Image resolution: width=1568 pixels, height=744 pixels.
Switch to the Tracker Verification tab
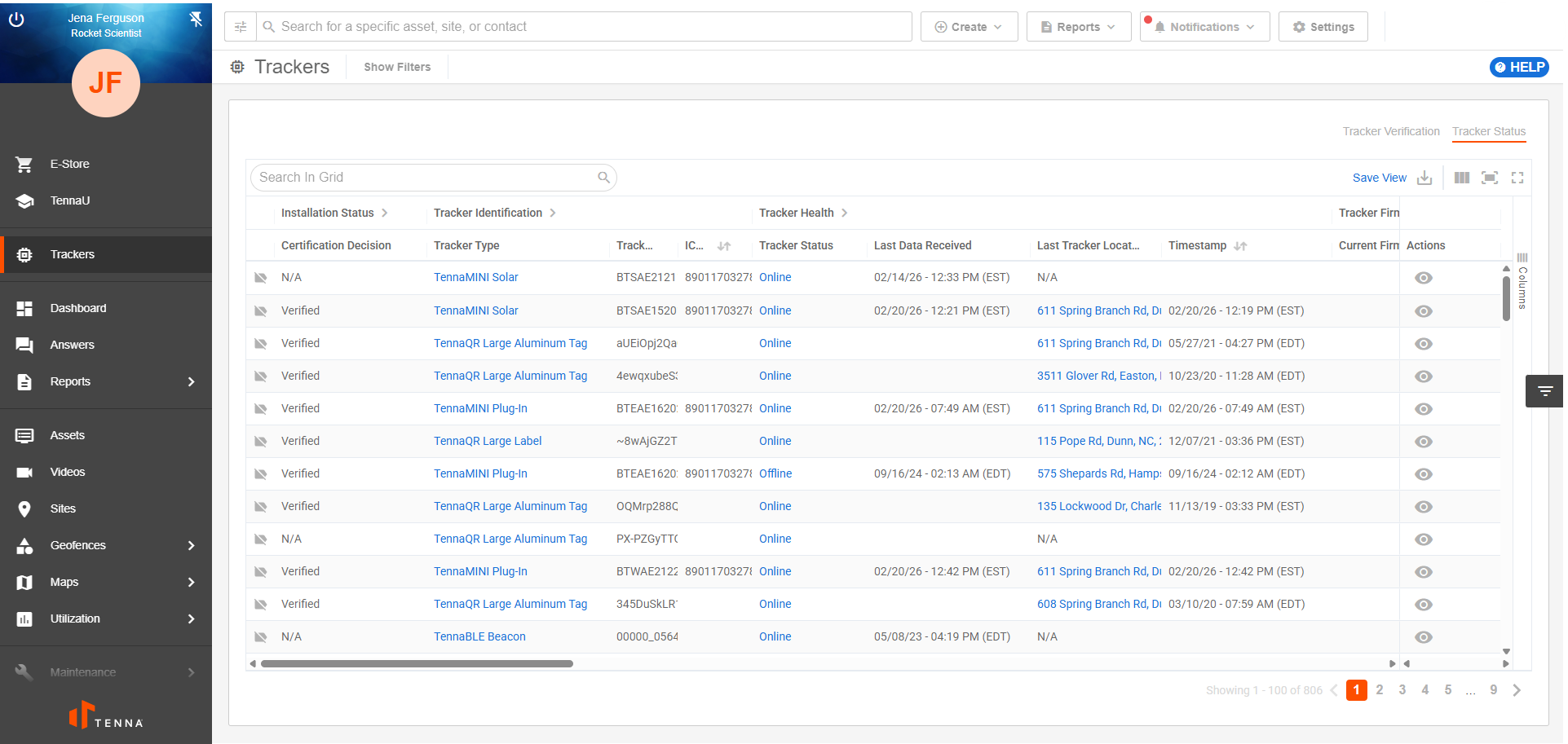pos(1391,131)
